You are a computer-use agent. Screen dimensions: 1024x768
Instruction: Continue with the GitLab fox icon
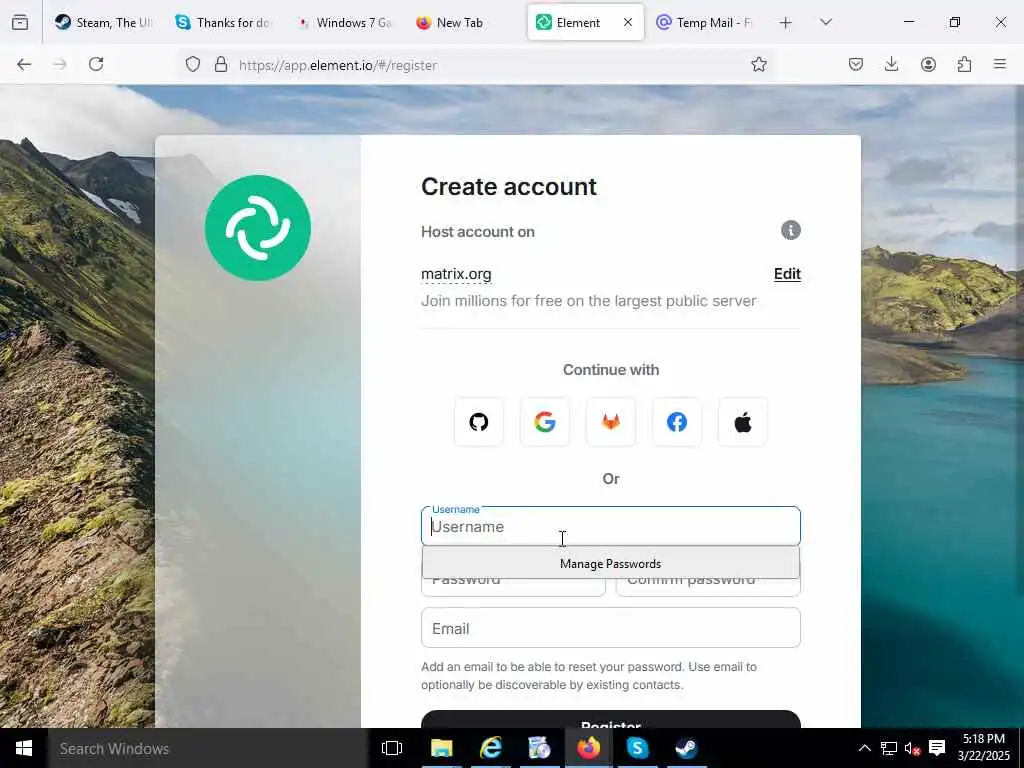click(x=611, y=422)
